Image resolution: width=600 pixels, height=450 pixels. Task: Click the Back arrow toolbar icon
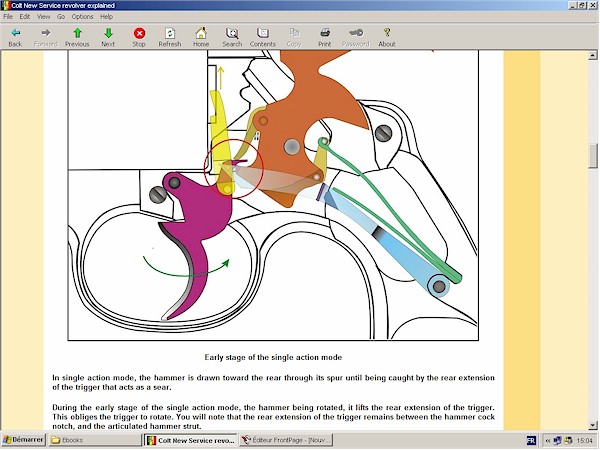tap(15, 33)
